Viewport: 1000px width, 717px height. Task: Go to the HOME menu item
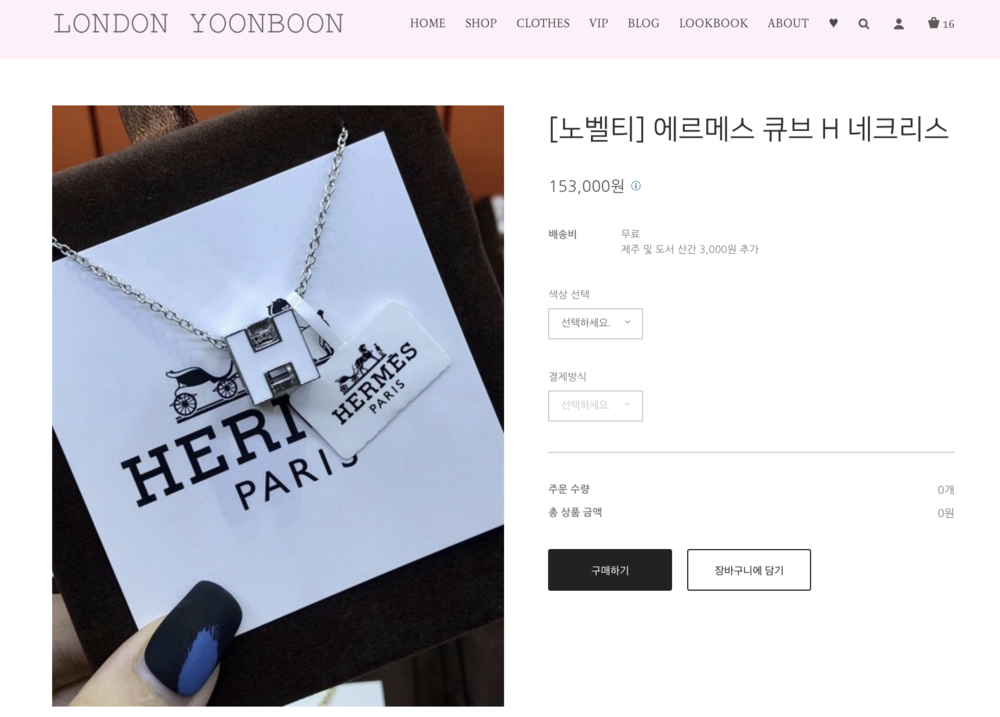pos(427,24)
